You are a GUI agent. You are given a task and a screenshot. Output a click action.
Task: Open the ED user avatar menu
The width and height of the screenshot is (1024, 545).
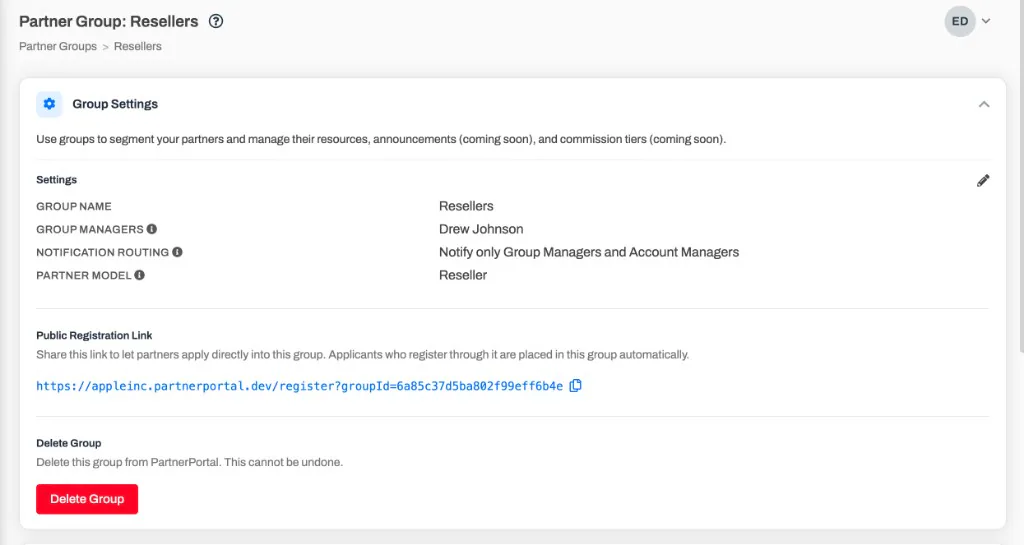959,22
